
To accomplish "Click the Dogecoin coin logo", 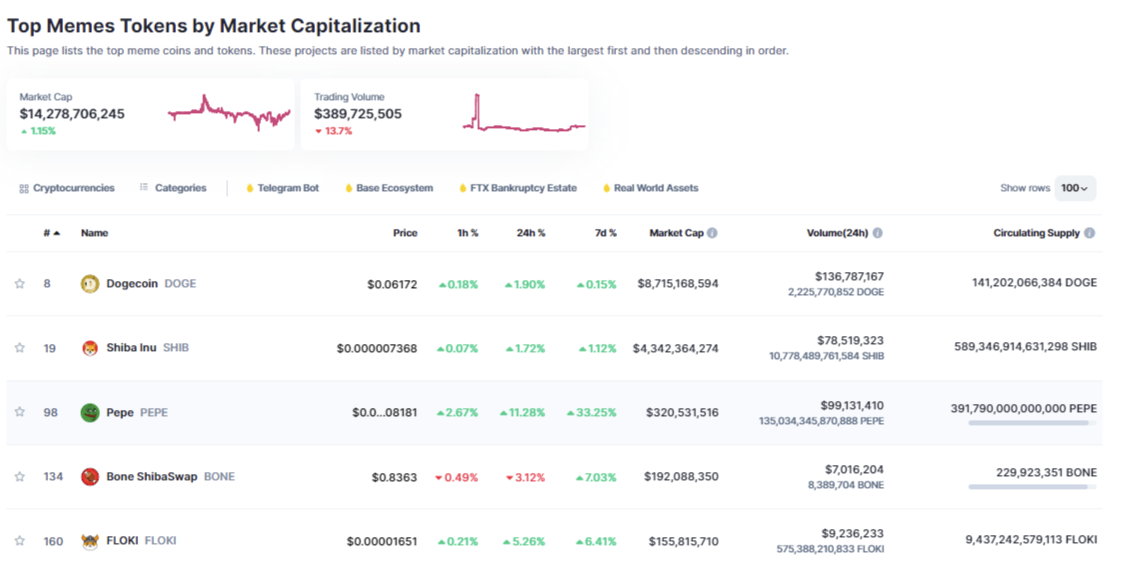I will 90,283.
